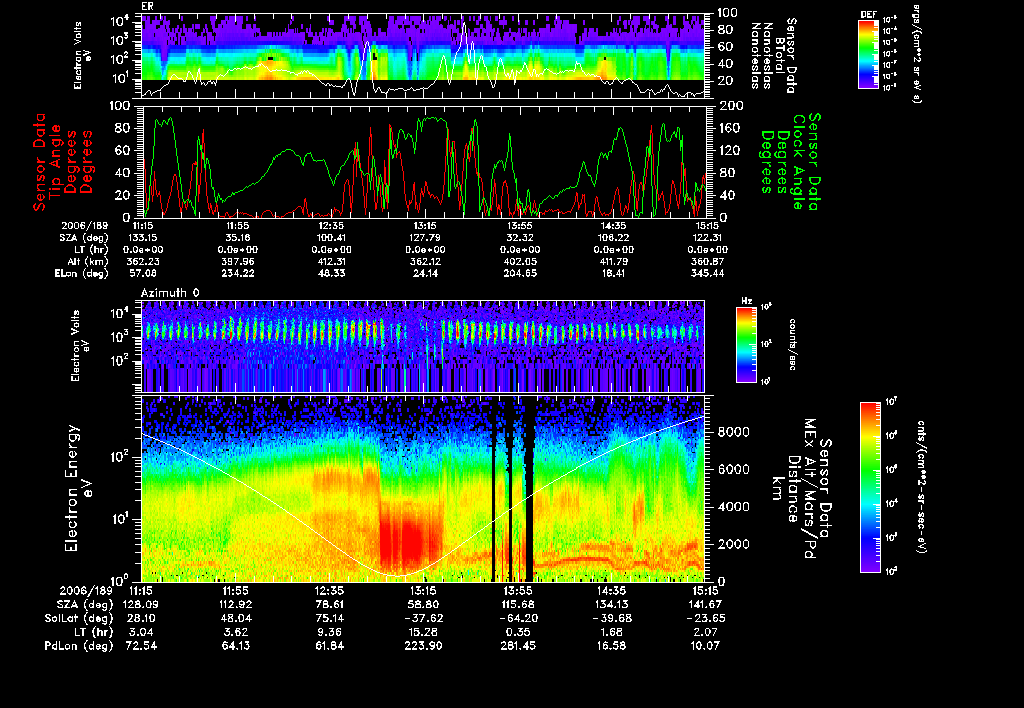Screen dimensions: 1024x708
Task: Click 'ELon (deg)' row label
Action: pyautogui.click(x=81, y=274)
